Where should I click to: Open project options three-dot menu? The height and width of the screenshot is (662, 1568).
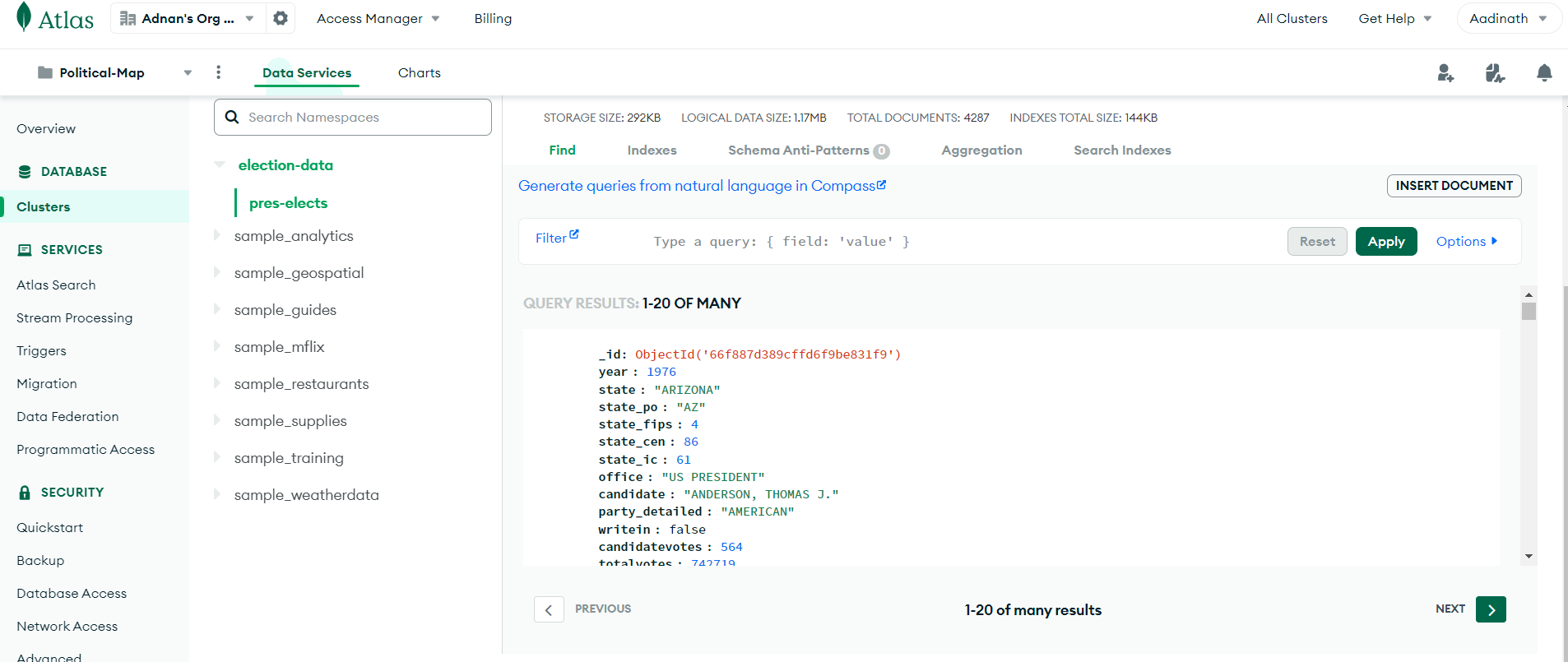pyautogui.click(x=218, y=72)
